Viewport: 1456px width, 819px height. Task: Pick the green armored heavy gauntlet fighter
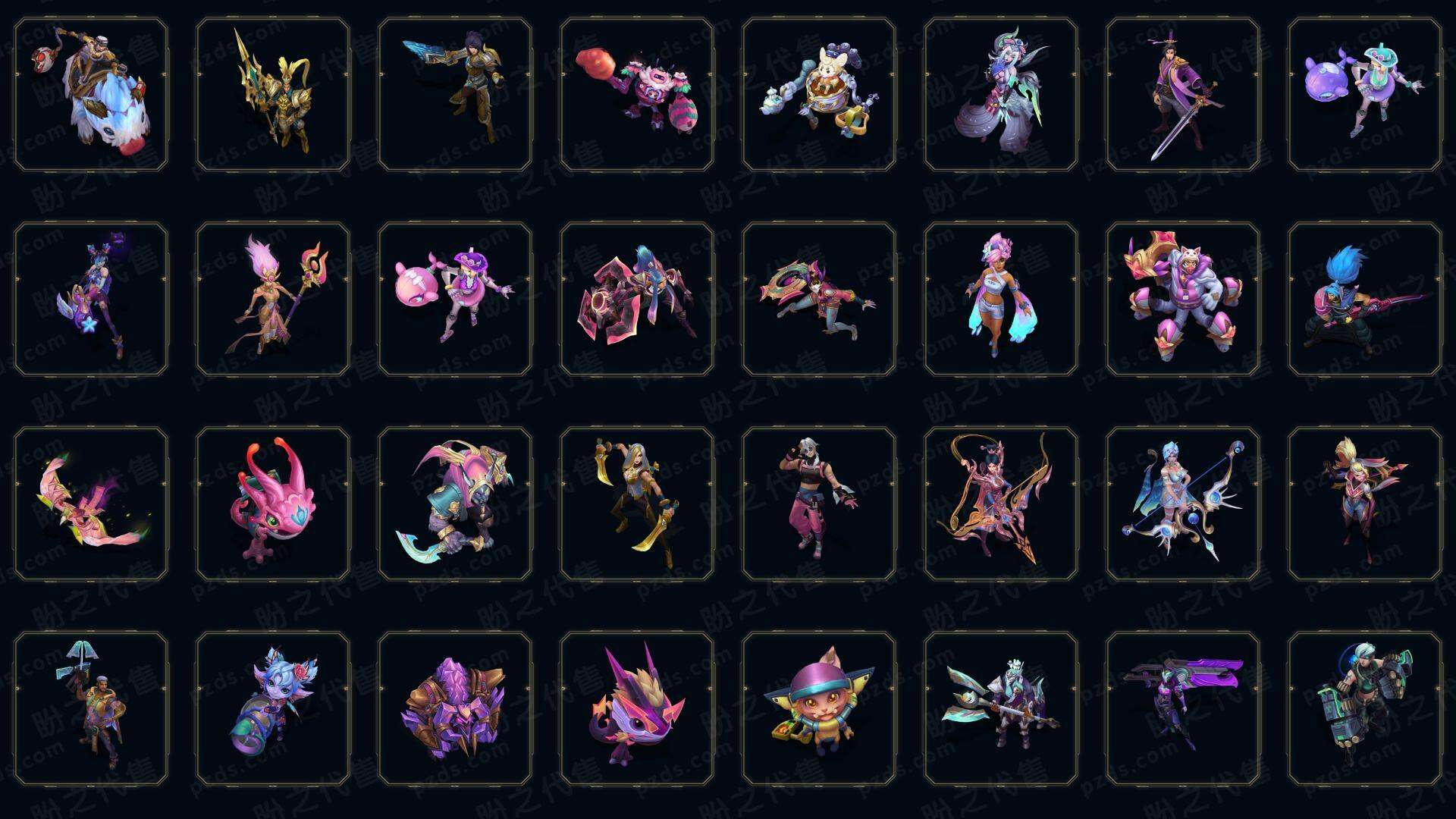pyautogui.click(x=1365, y=708)
